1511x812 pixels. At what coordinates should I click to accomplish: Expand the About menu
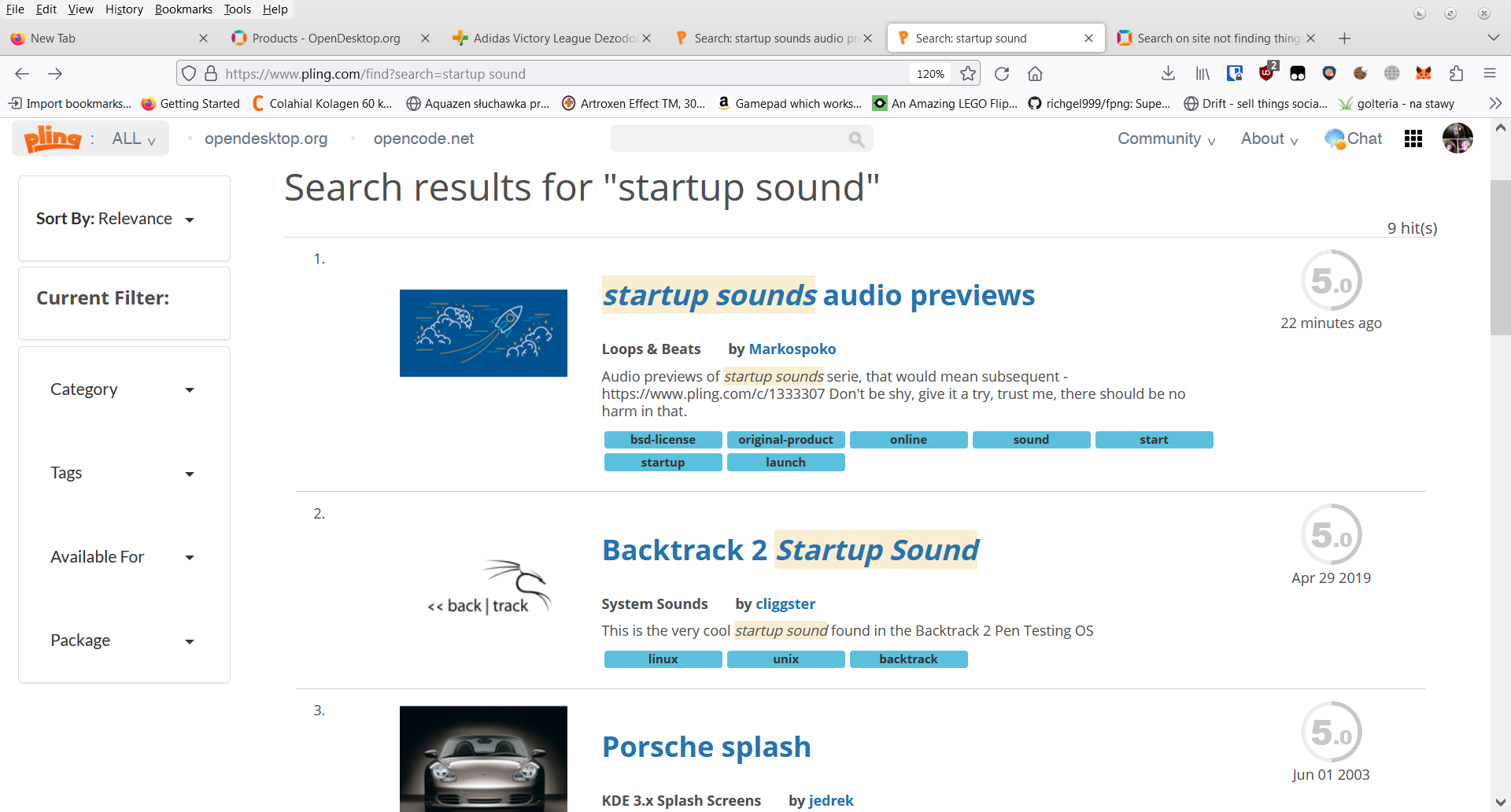point(1269,138)
